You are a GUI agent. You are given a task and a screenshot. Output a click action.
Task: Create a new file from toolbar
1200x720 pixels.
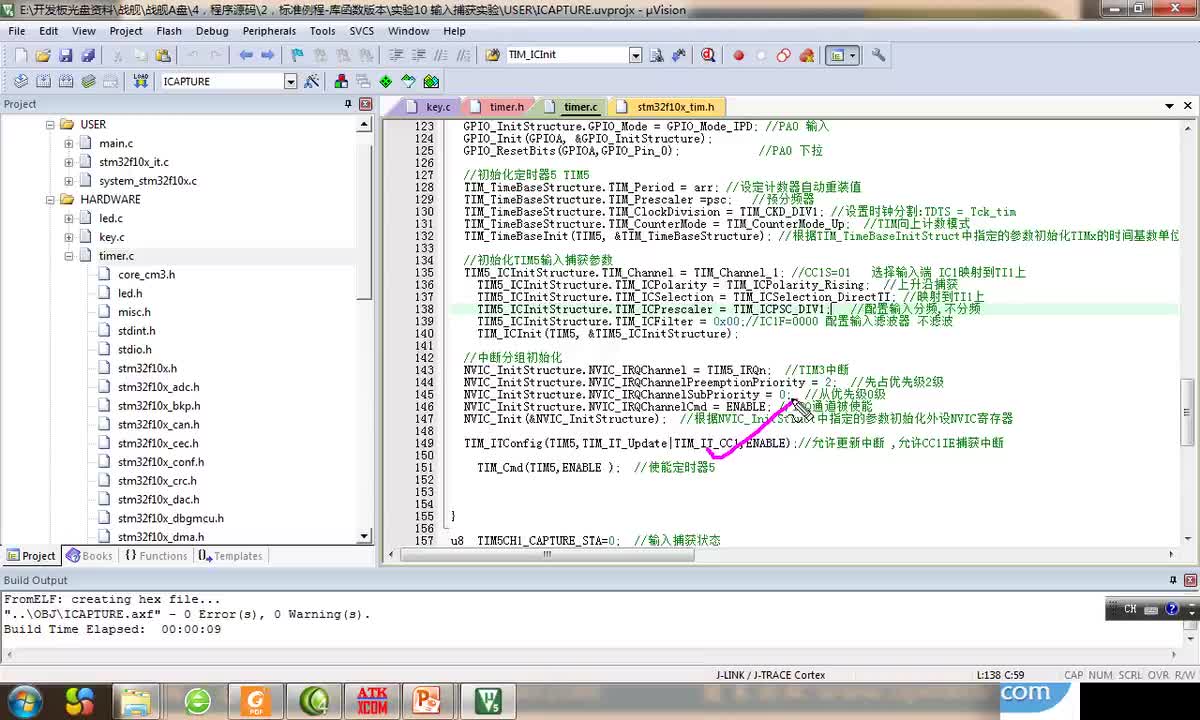[x=20, y=55]
